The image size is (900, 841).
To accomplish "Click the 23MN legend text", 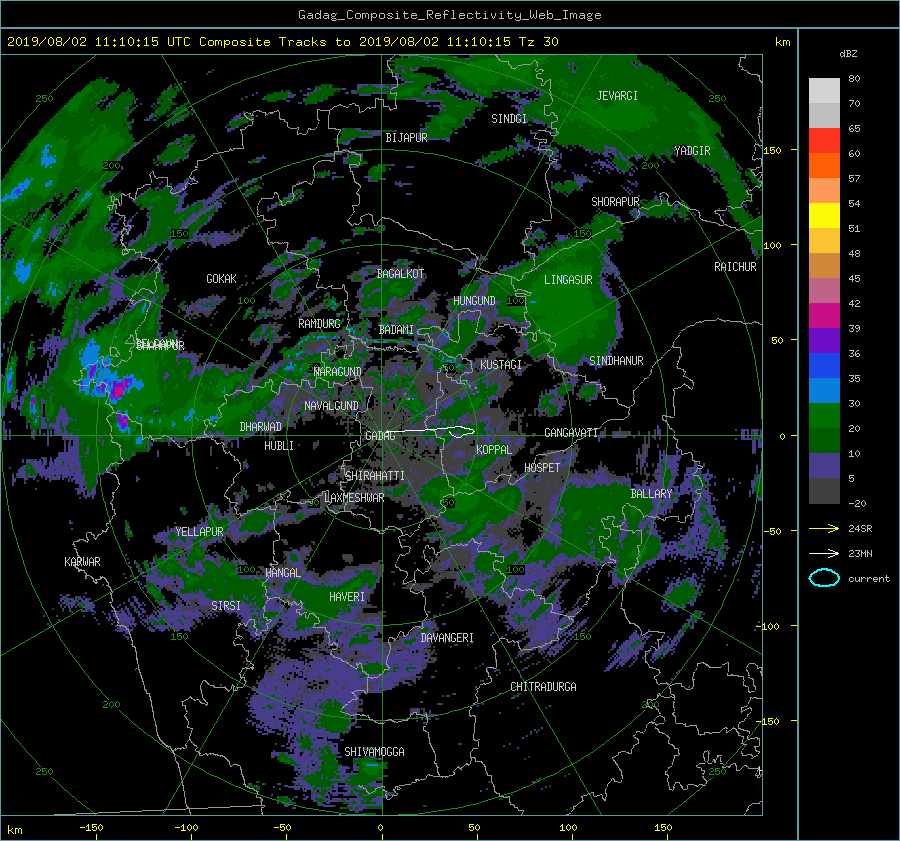I will click(x=860, y=554).
